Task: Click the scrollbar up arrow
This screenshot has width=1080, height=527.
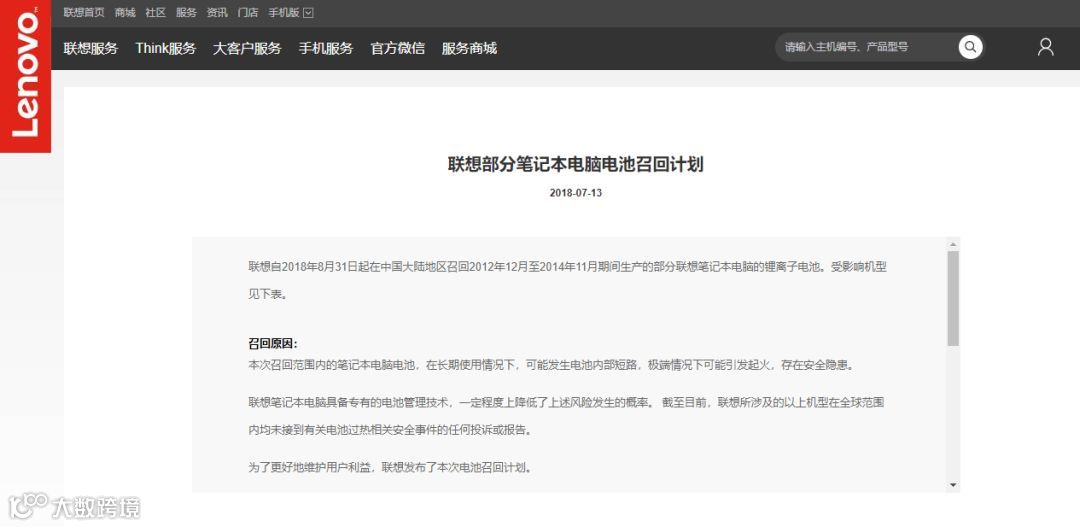Action: [953, 244]
